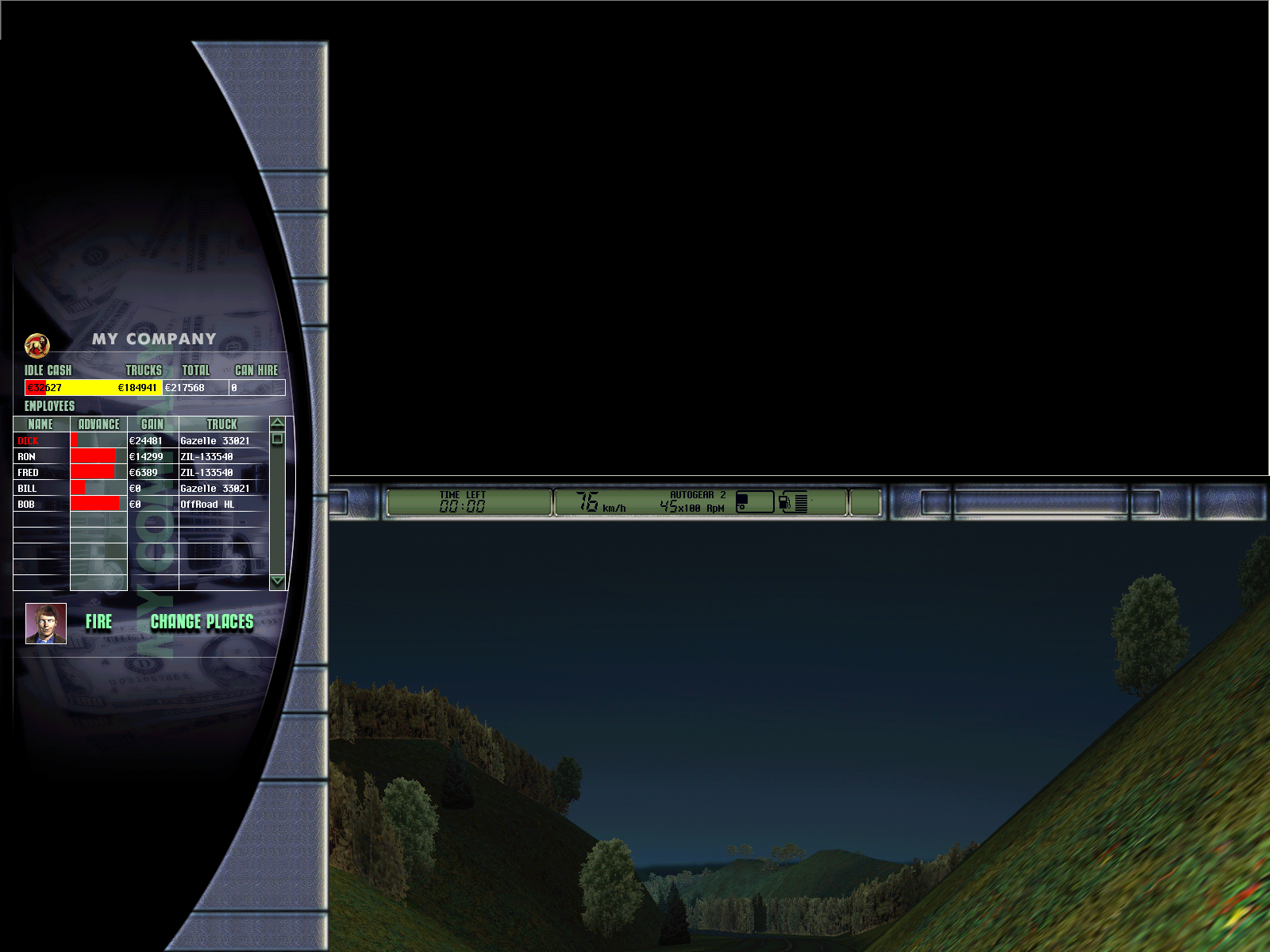
Task: Click the lion company logo emblem
Action: point(37,345)
